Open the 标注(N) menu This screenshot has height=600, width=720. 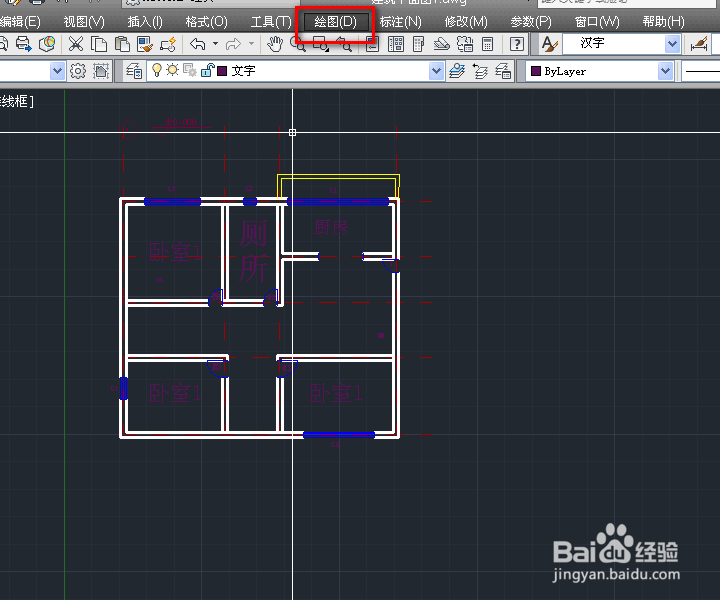point(400,22)
